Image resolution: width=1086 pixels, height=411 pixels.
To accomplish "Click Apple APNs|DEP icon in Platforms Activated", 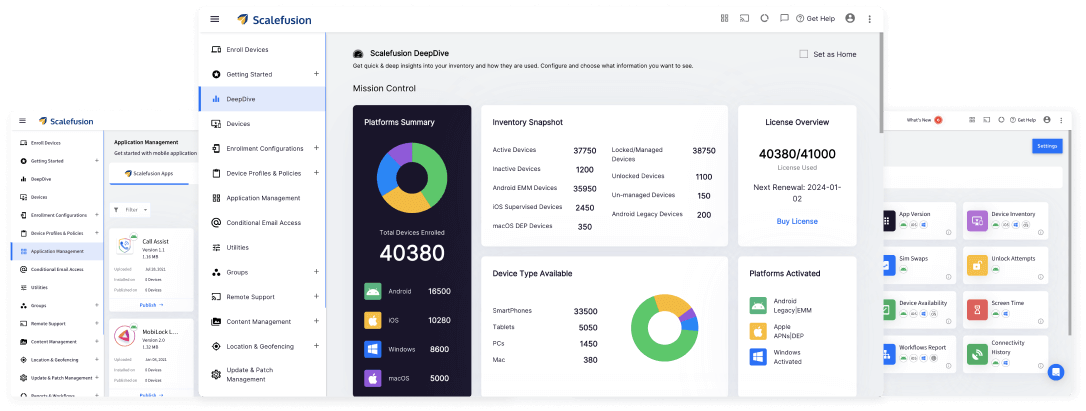I will [758, 331].
